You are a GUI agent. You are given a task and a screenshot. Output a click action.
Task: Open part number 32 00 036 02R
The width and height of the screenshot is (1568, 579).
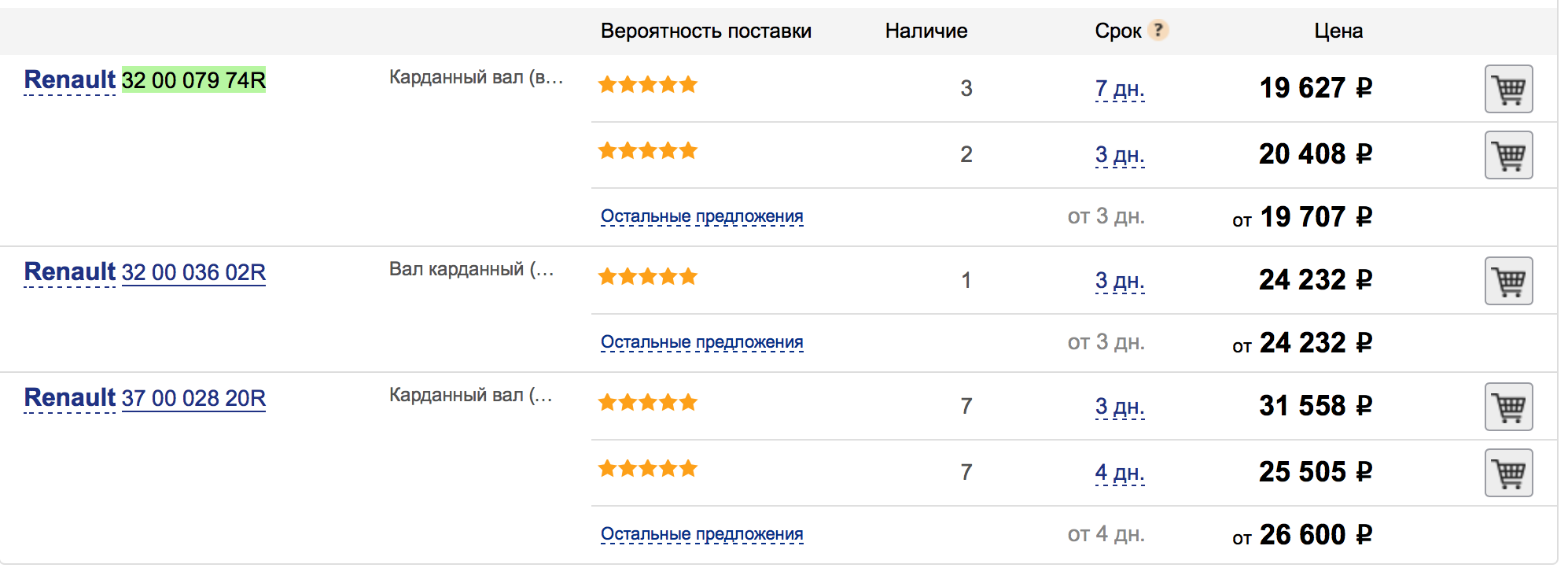[x=193, y=272]
